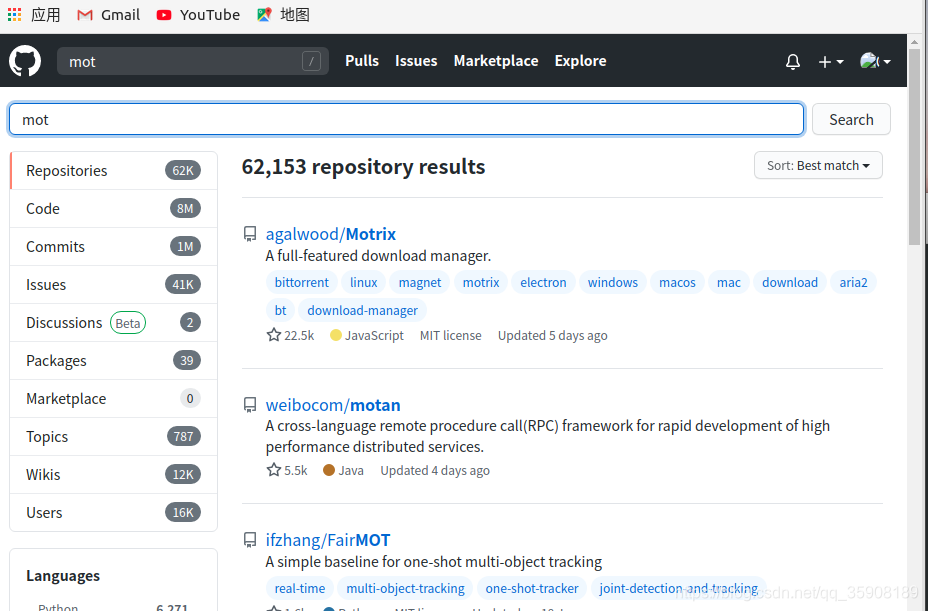Open the Pulls header link
The width and height of the screenshot is (928, 611).
coord(362,61)
